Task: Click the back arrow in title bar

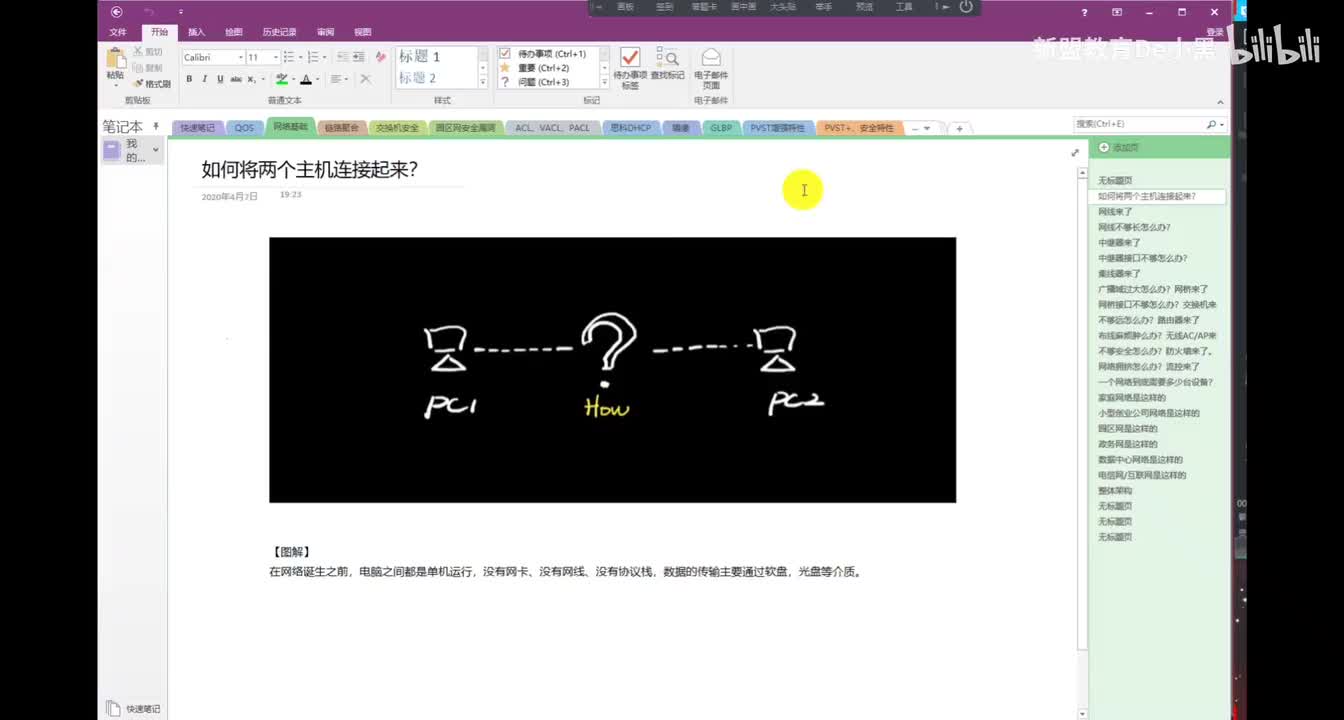Action: pos(117,12)
